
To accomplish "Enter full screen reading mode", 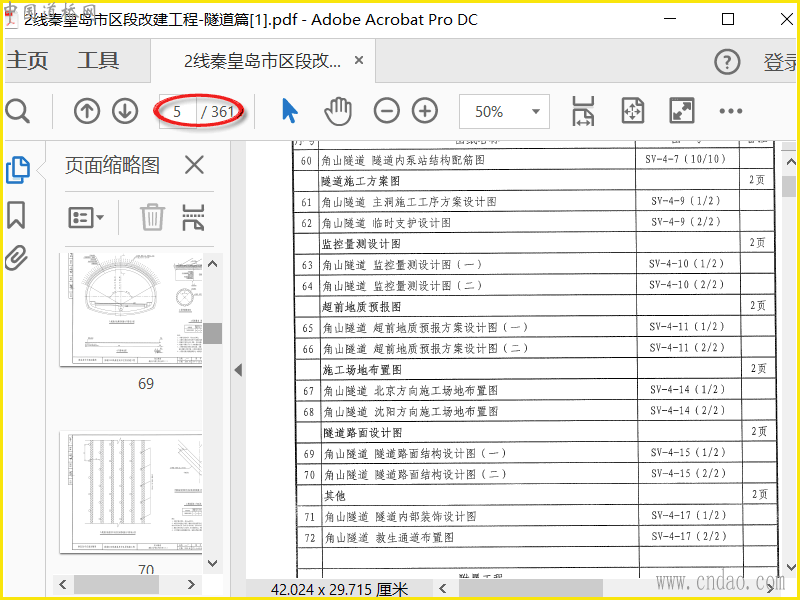I will 682,111.
